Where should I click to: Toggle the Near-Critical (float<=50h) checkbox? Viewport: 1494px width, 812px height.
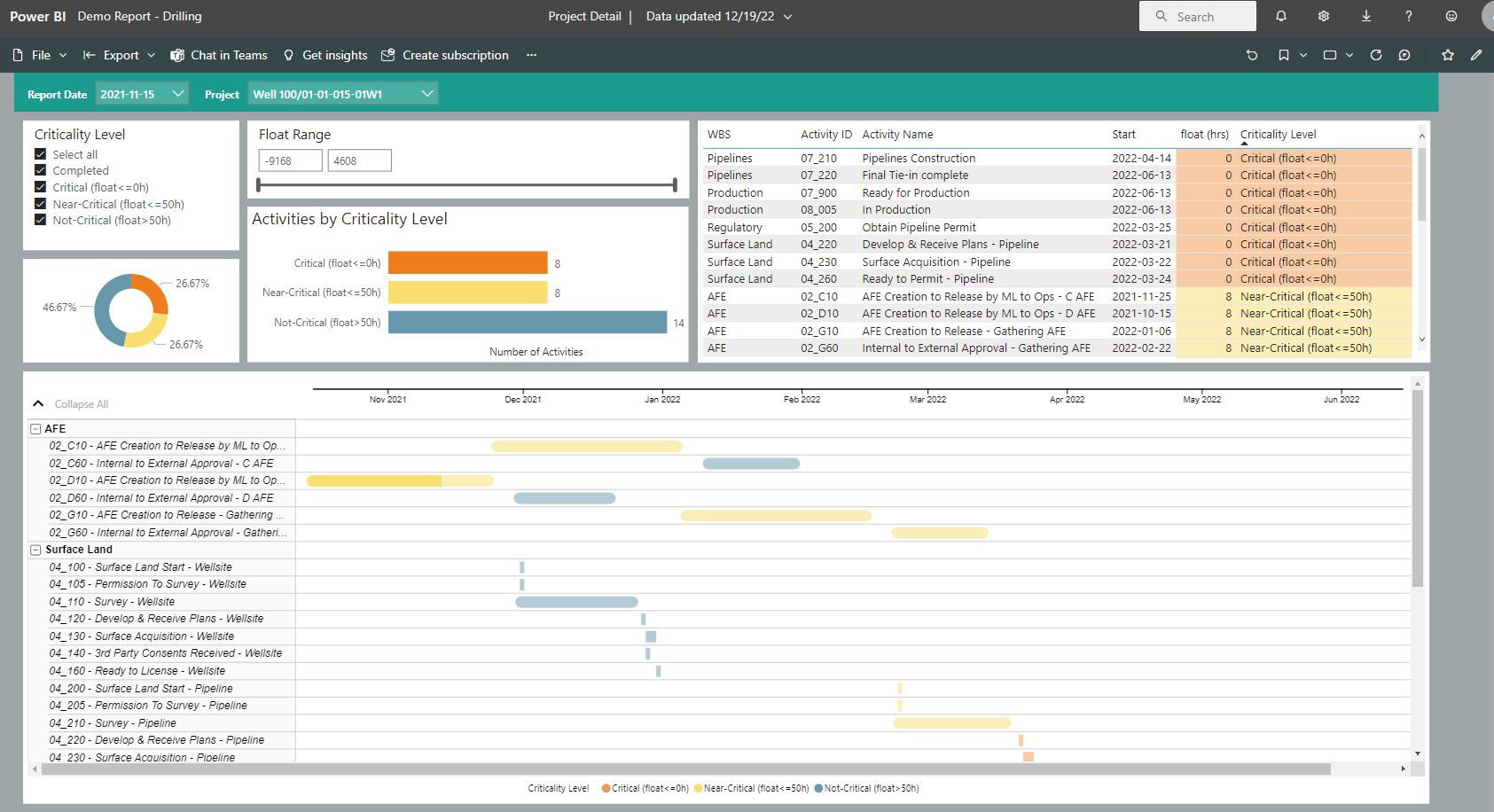[40, 204]
